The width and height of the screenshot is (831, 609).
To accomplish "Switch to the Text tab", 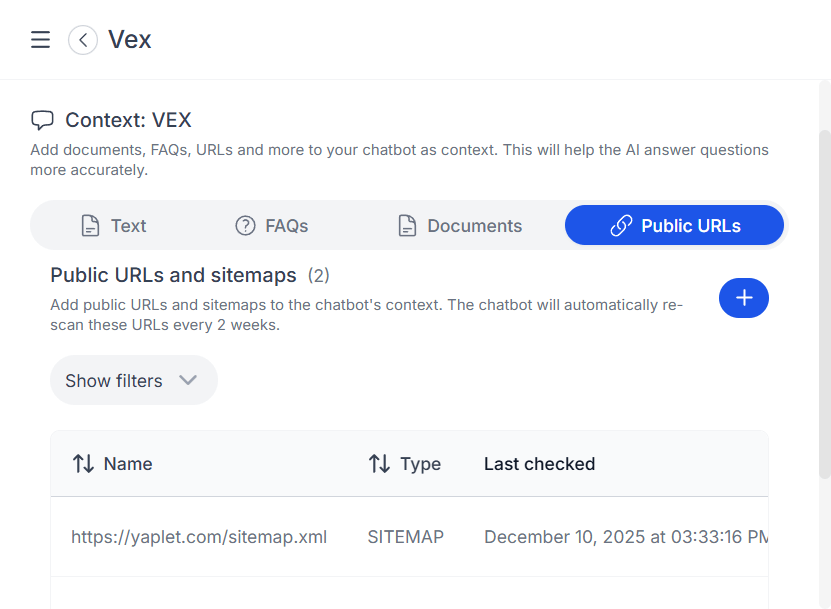I will [x=113, y=226].
